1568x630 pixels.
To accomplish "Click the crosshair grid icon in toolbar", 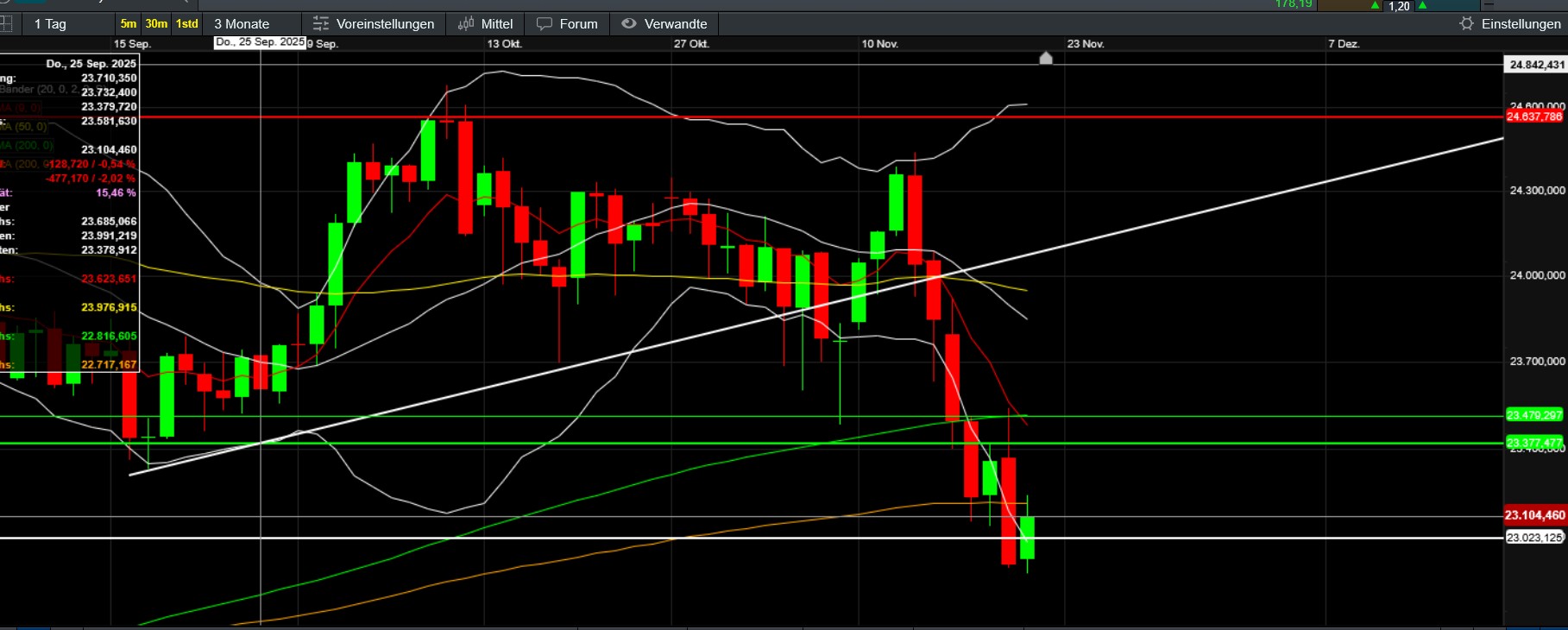I will pos(6,24).
